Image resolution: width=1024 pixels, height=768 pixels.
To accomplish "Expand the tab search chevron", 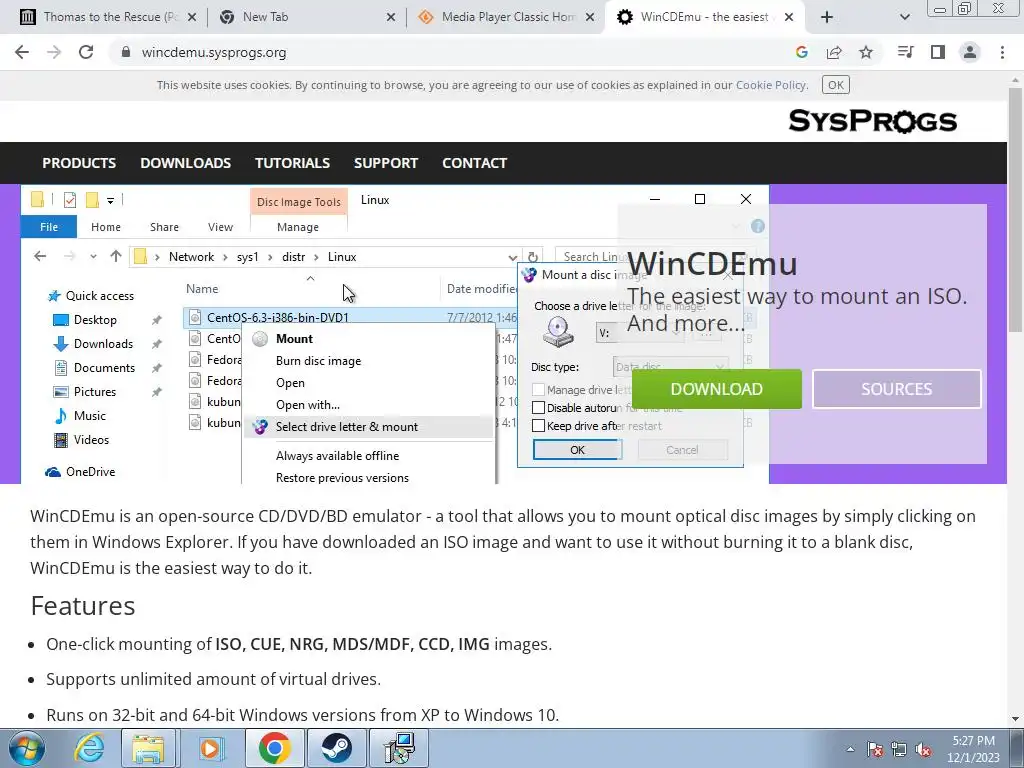I will [904, 17].
